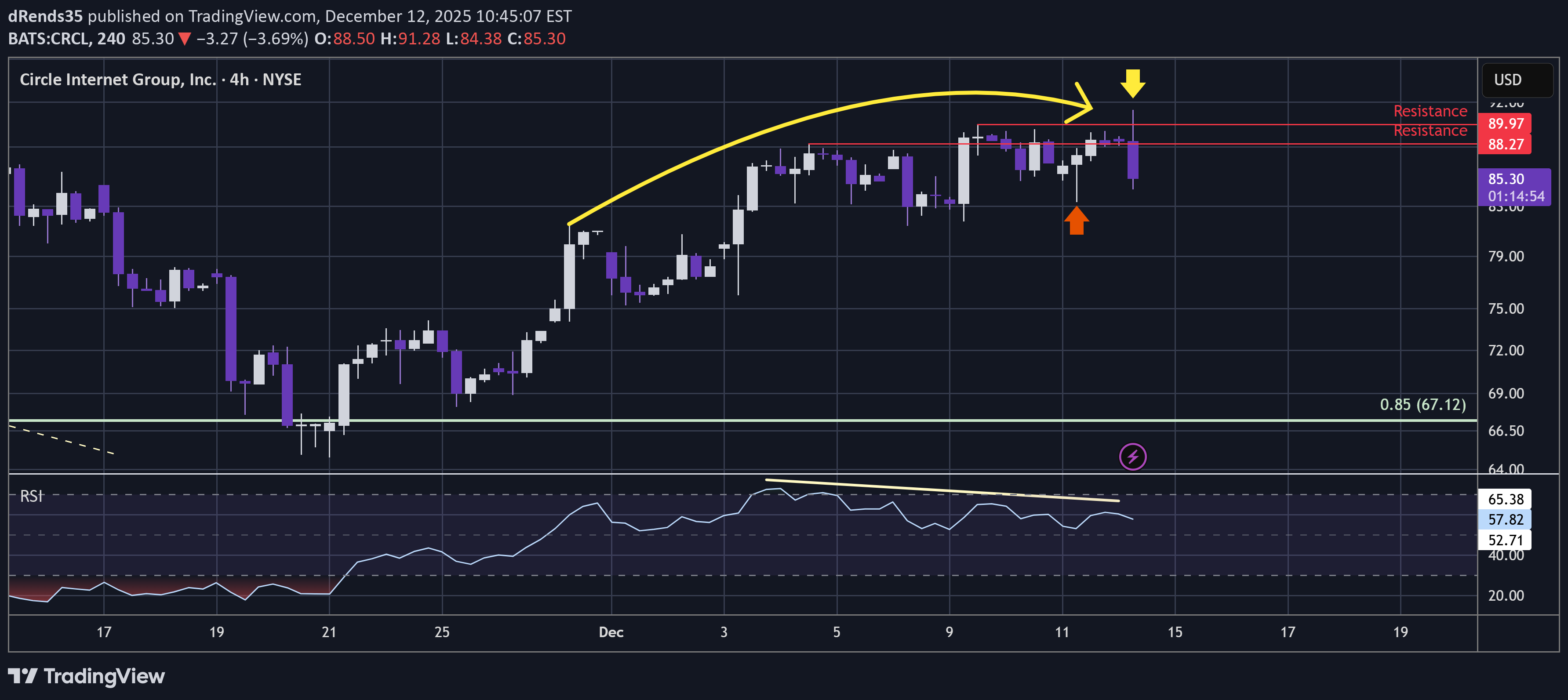Click the 88.27 resistance price label

[x=1505, y=144]
